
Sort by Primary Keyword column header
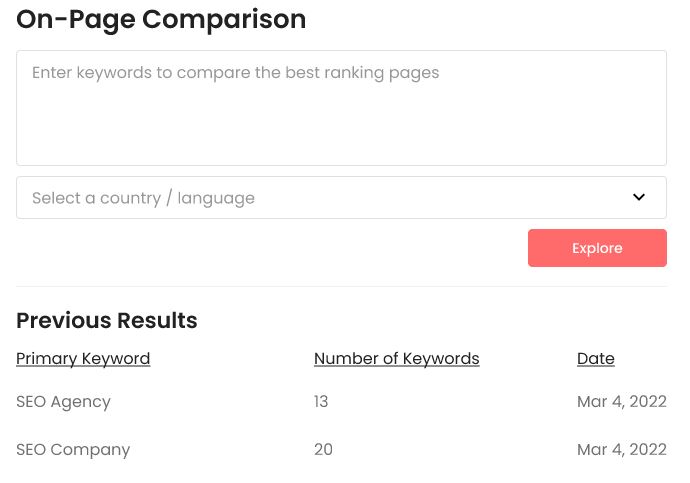pos(83,359)
